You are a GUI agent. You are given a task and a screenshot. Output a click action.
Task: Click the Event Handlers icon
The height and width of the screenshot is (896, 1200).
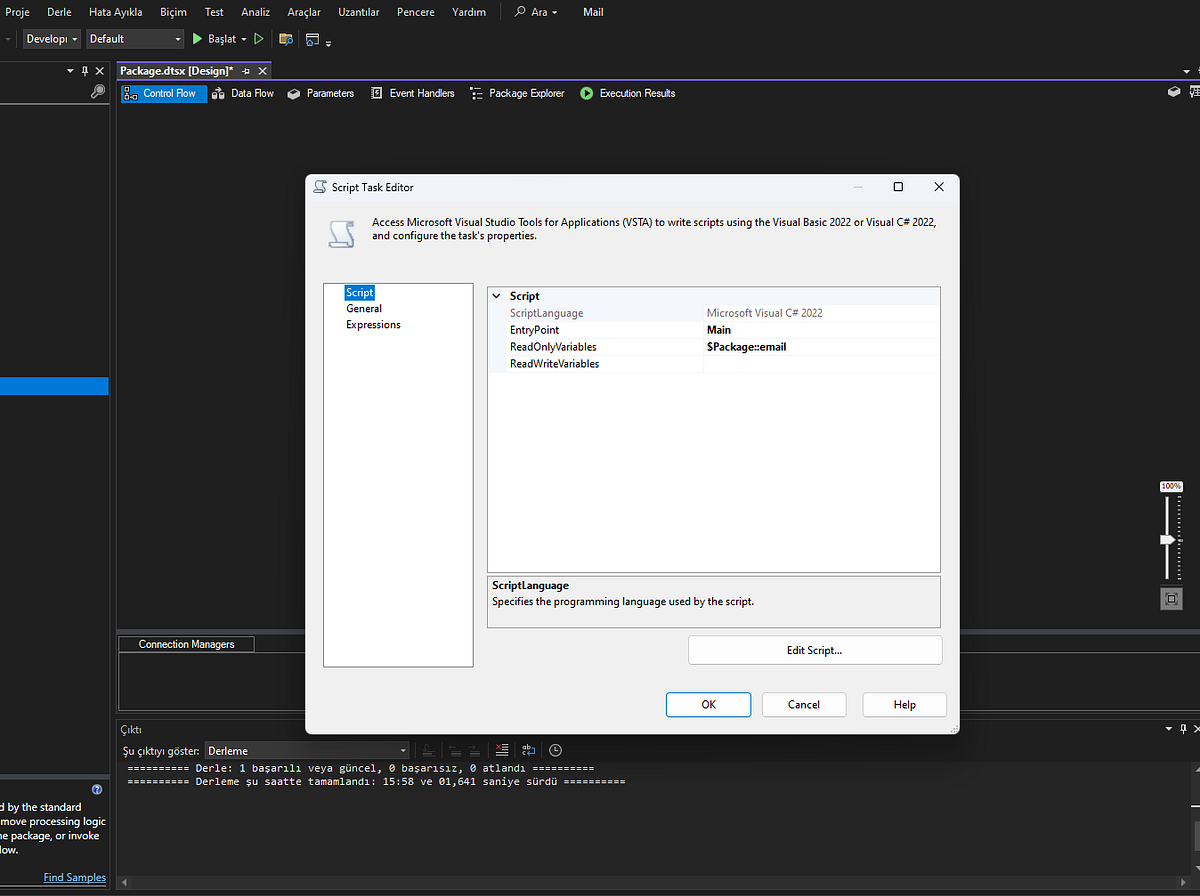pyautogui.click(x=377, y=93)
